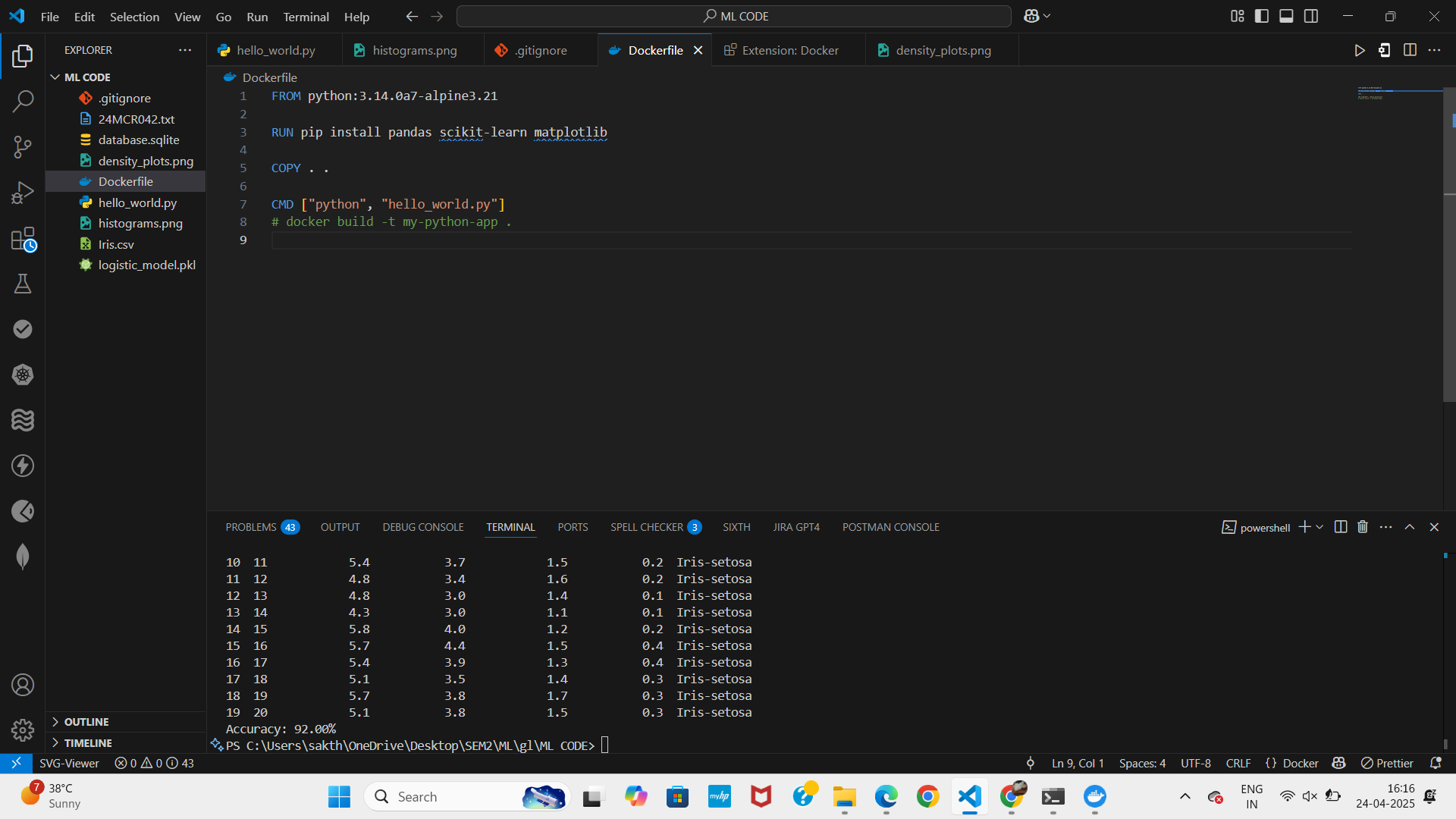Change CRLF end of line sequence
The image size is (1456, 819).
coord(1238,763)
